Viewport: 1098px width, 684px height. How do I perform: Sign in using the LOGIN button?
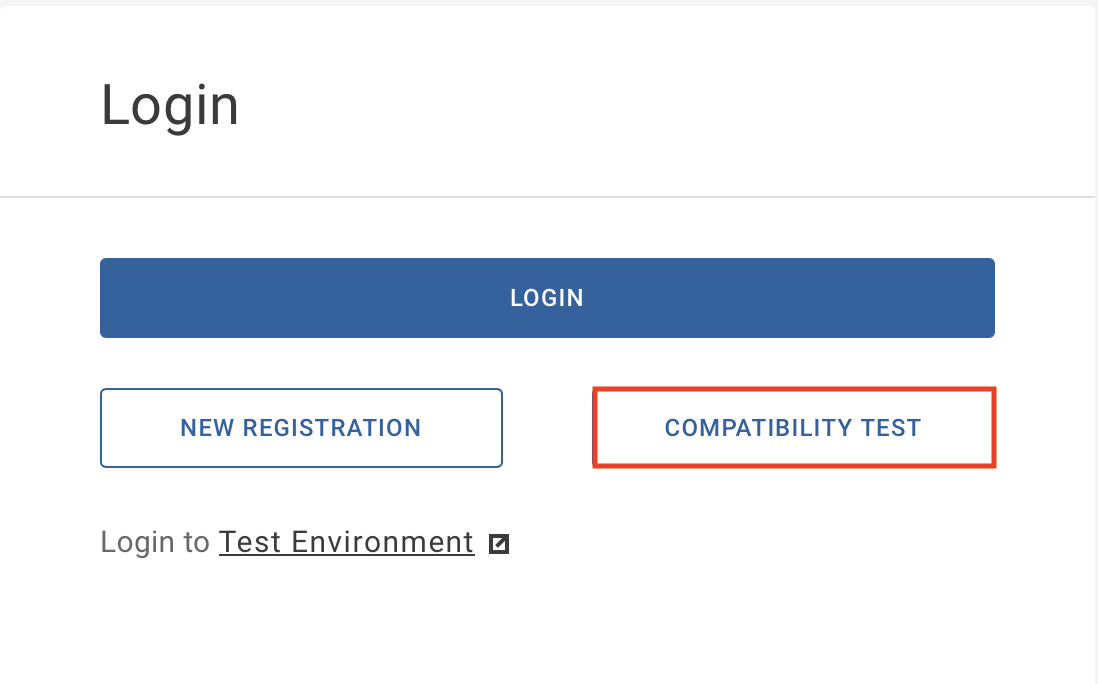tap(547, 298)
